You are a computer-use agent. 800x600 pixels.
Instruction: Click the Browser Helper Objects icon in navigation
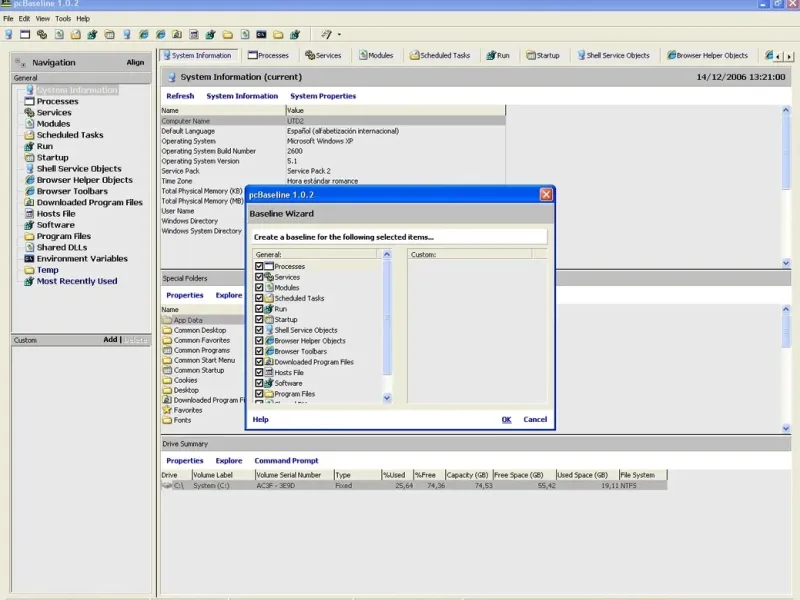(29, 180)
